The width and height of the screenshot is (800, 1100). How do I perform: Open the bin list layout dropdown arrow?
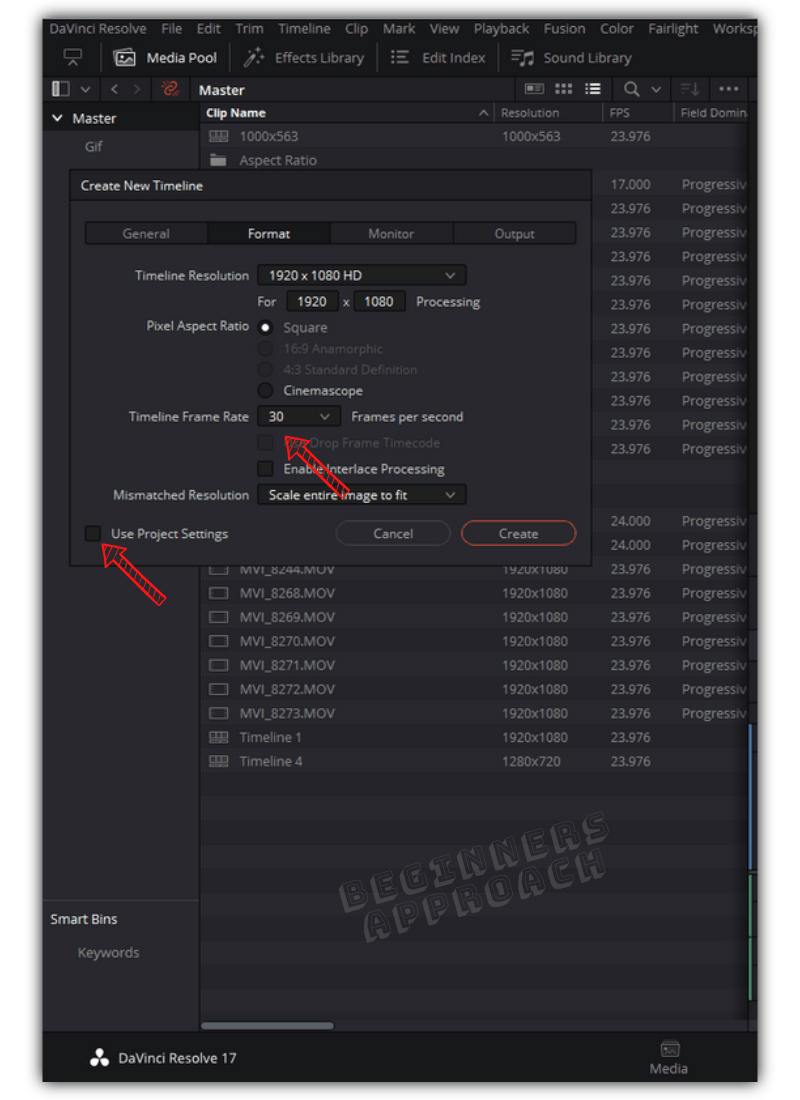(x=86, y=89)
